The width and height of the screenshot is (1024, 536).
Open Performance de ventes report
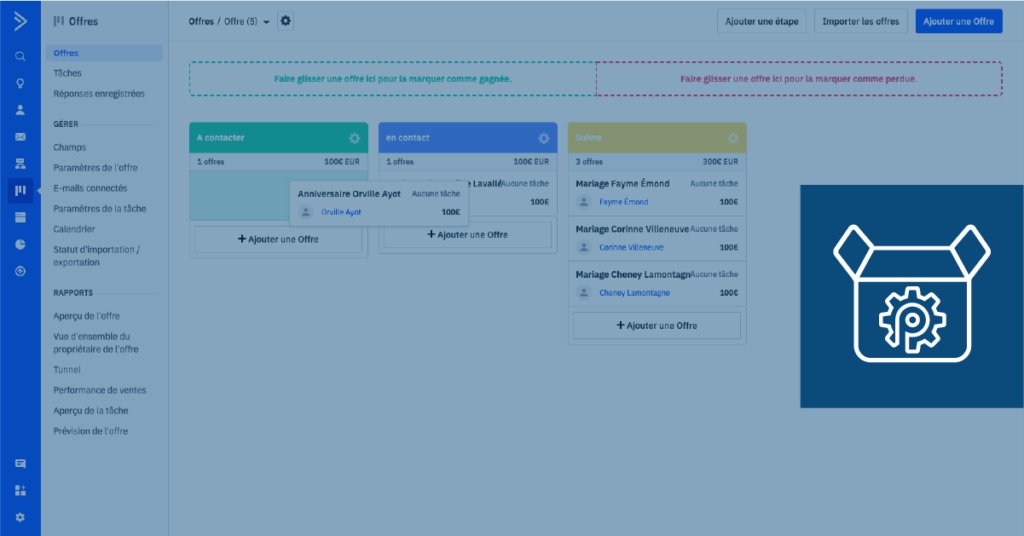(x=99, y=390)
